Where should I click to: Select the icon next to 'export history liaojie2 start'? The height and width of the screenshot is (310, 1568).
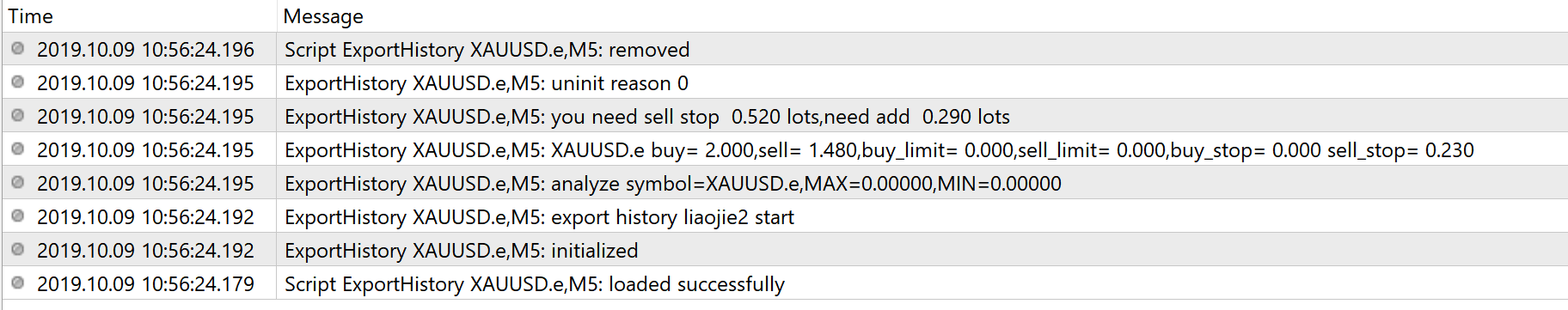coord(17,216)
